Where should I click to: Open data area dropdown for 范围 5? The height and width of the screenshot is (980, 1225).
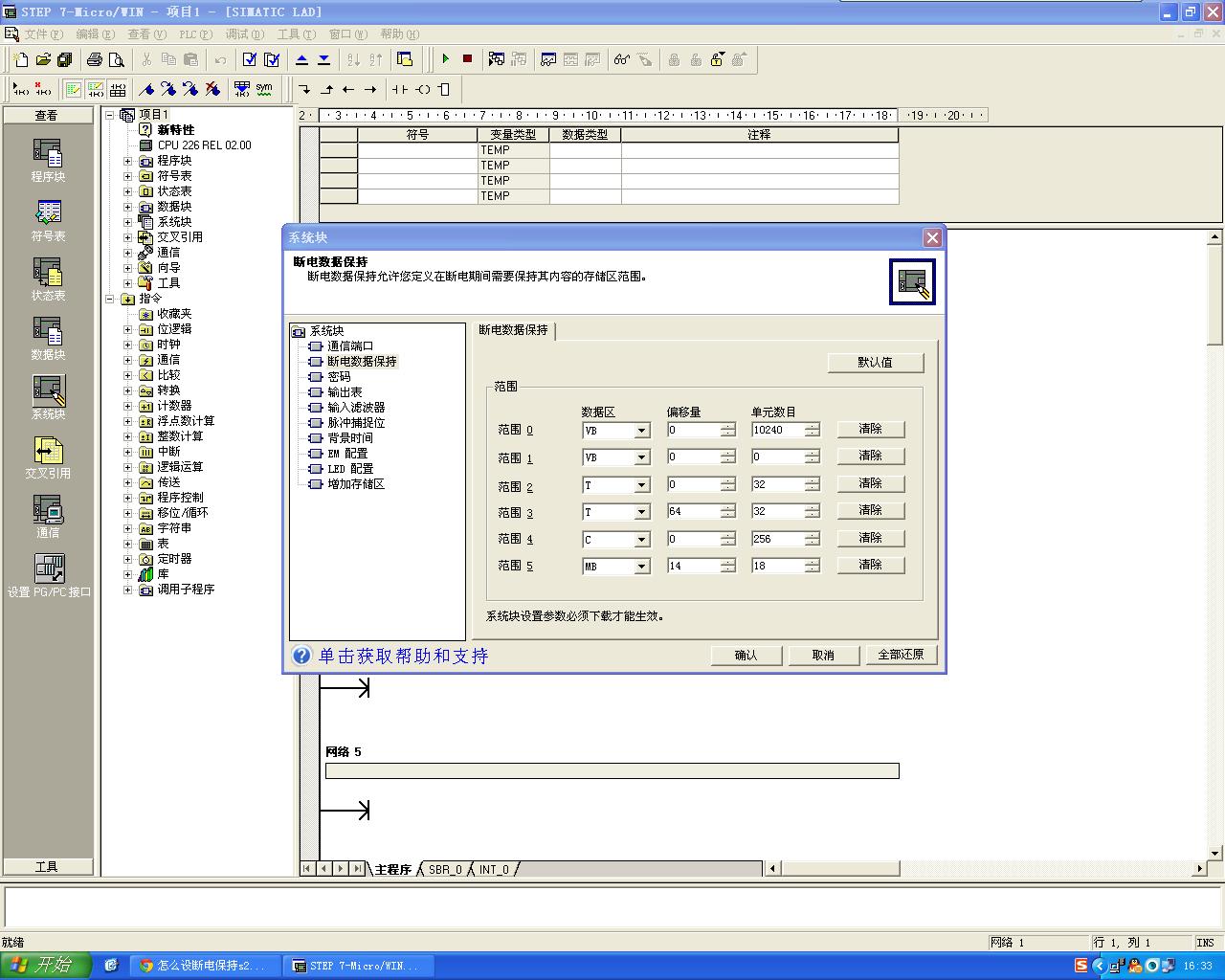[642, 568]
